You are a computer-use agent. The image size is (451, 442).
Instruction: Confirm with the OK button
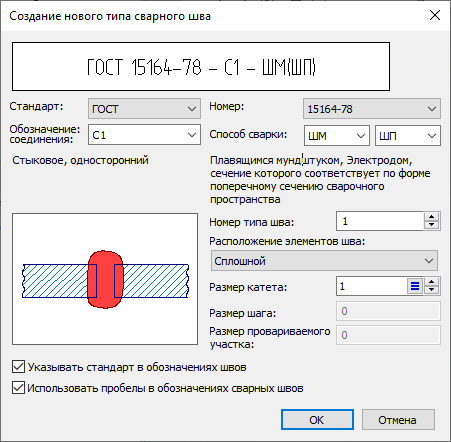317,420
